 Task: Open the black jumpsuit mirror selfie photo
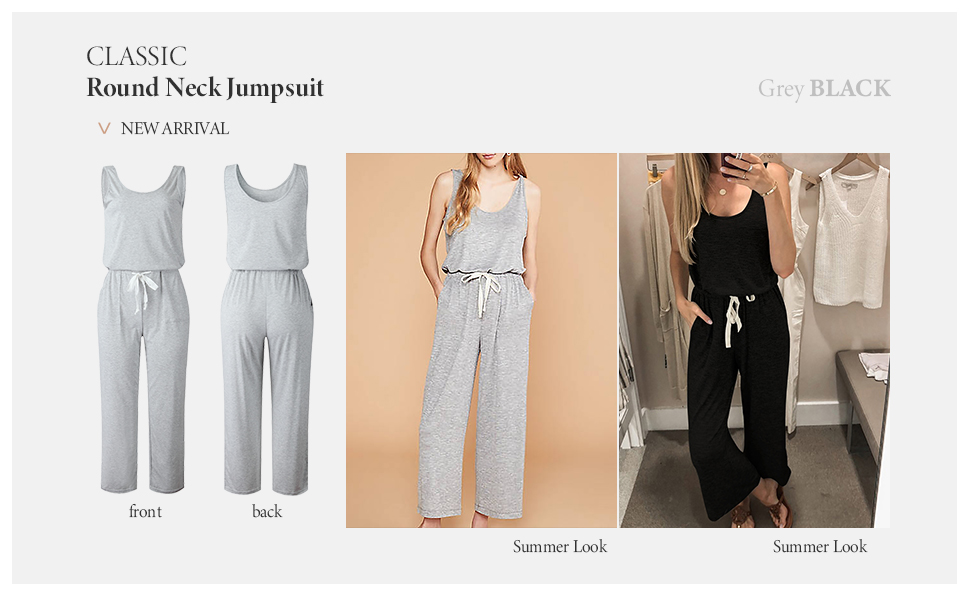755,340
